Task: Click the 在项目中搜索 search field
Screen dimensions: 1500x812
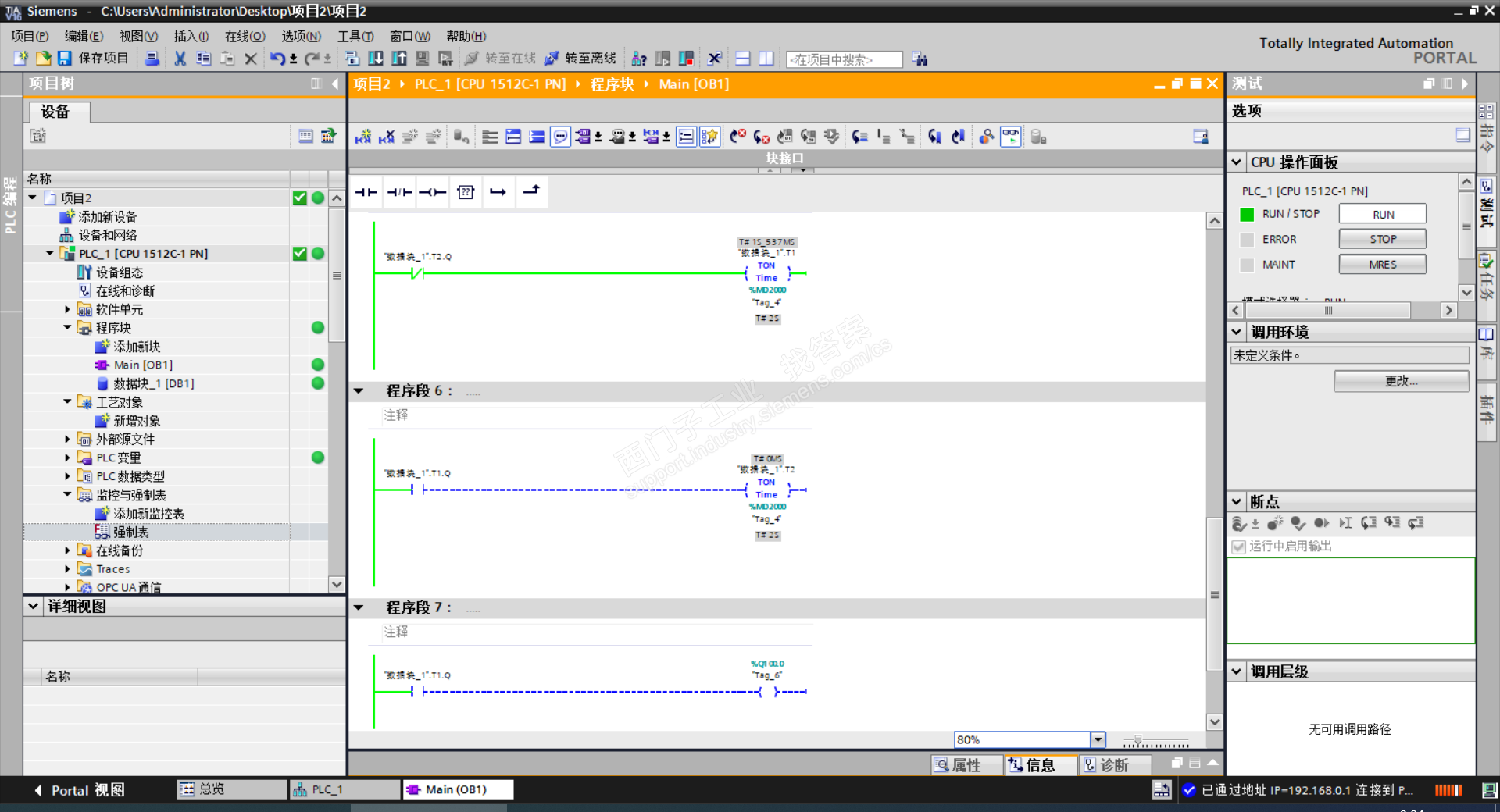Action: [844, 59]
